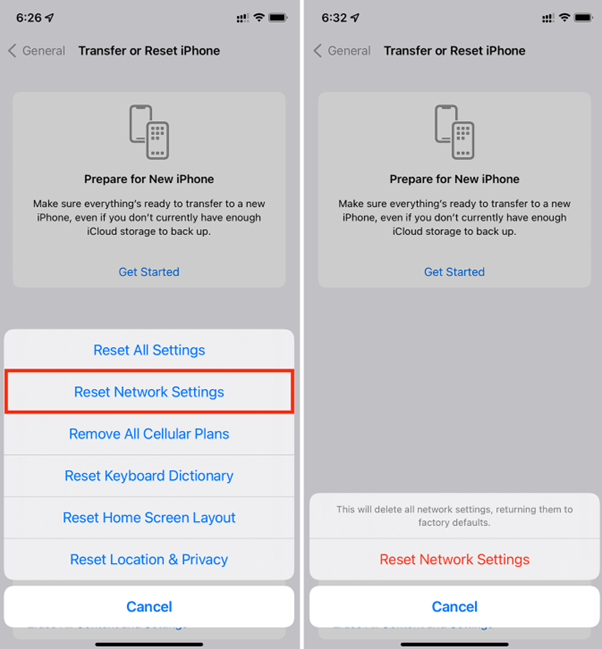
Task: Tap the two-phones transfer icon on left screen
Action: point(149,132)
